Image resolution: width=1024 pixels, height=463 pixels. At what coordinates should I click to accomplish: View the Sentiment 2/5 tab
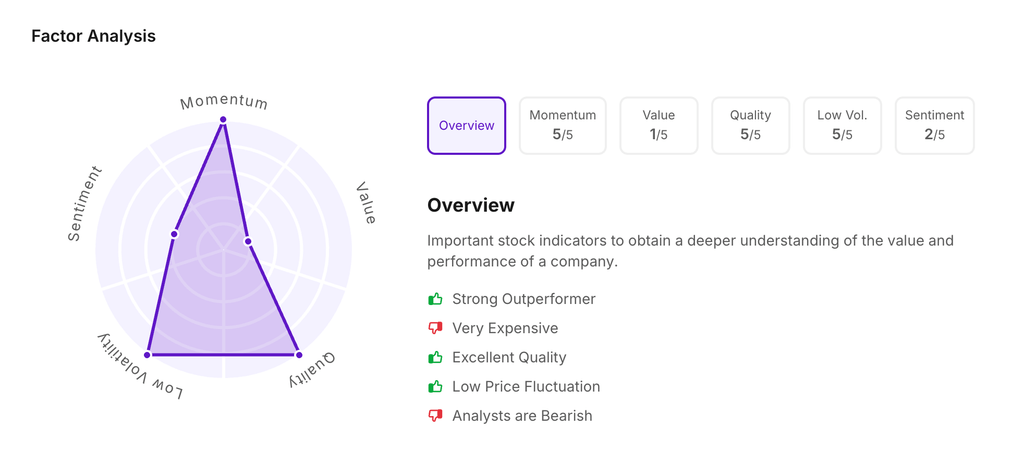point(934,126)
